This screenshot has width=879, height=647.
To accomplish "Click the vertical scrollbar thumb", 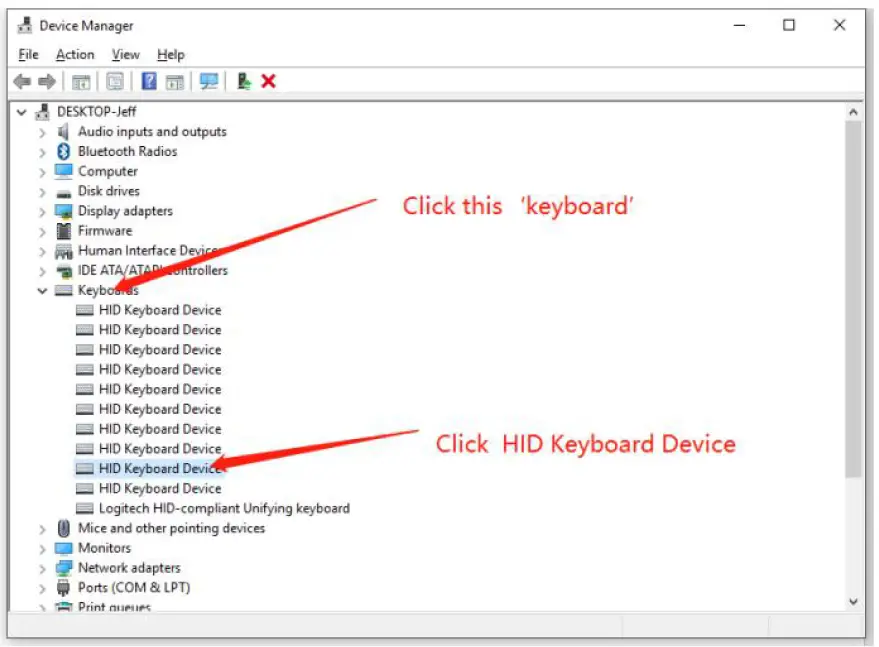I will [853, 299].
